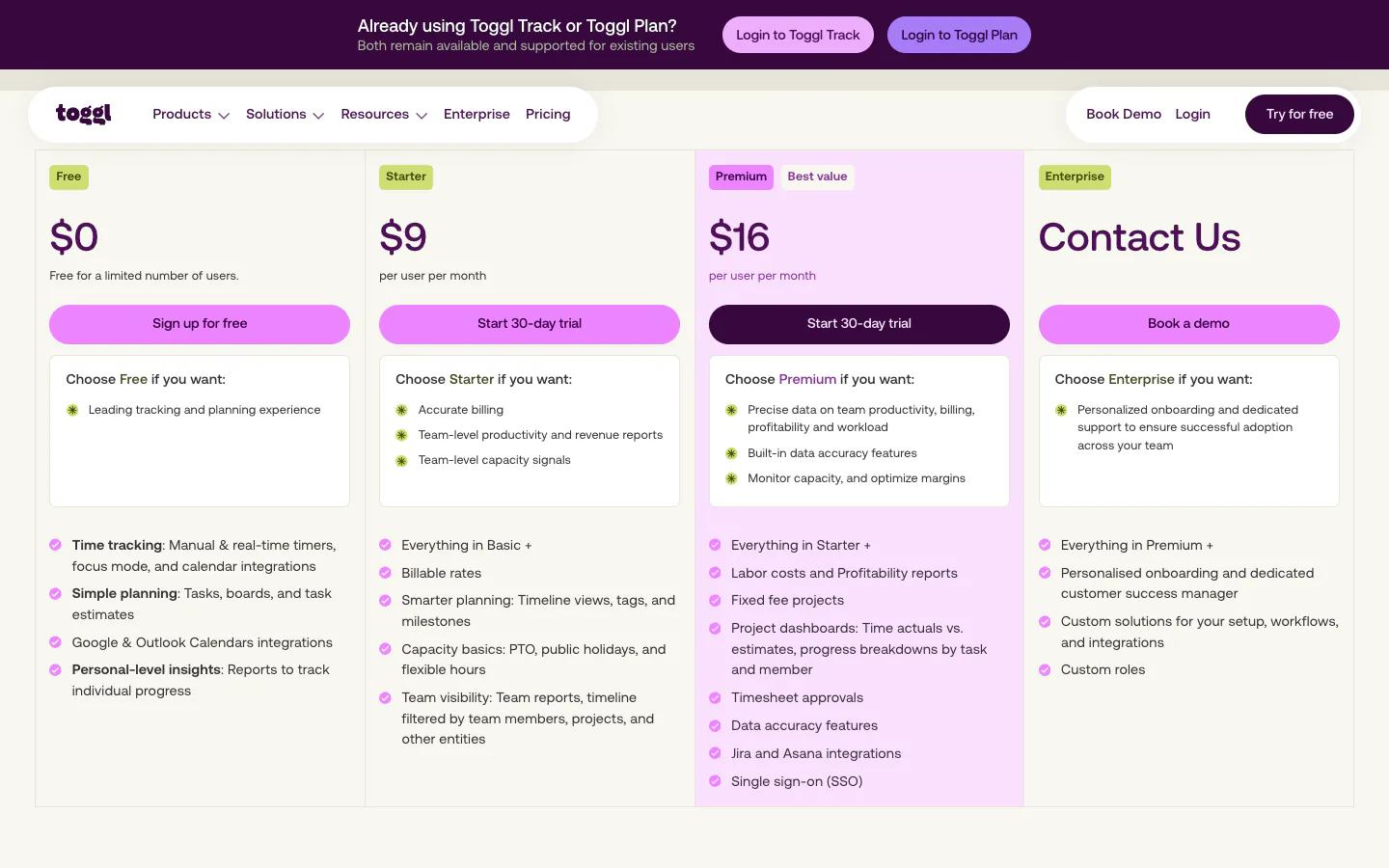Select the Starter plan badge
1389x868 pixels.
coord(406,176)
